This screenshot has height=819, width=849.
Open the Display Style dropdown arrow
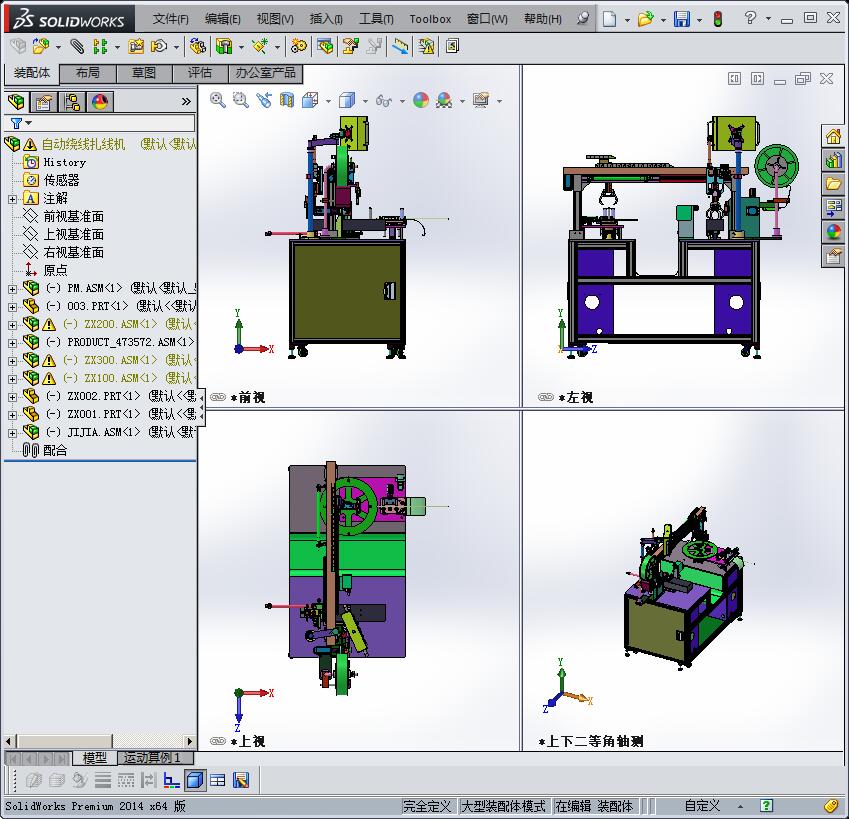(365, 101)
